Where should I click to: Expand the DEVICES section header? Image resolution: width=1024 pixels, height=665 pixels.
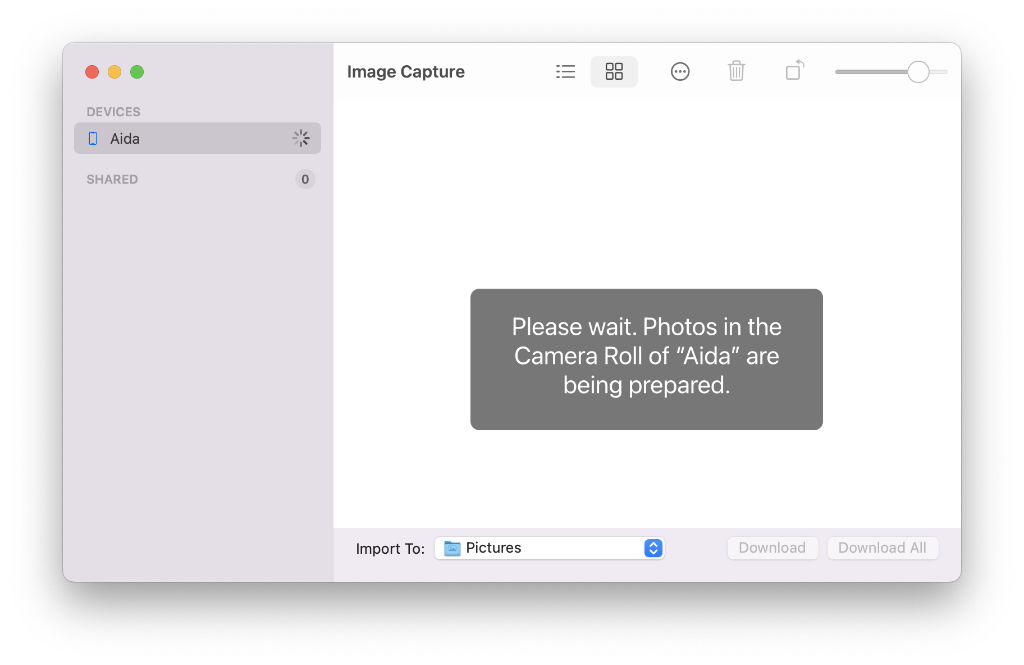113,112
